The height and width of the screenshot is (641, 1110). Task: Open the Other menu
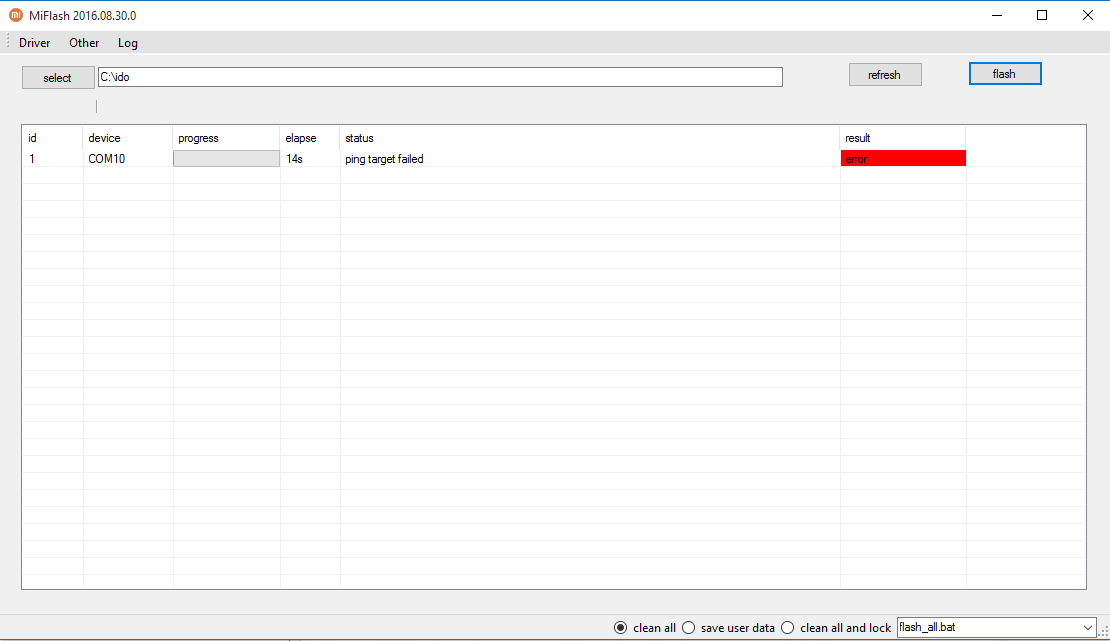coord(84,43)
